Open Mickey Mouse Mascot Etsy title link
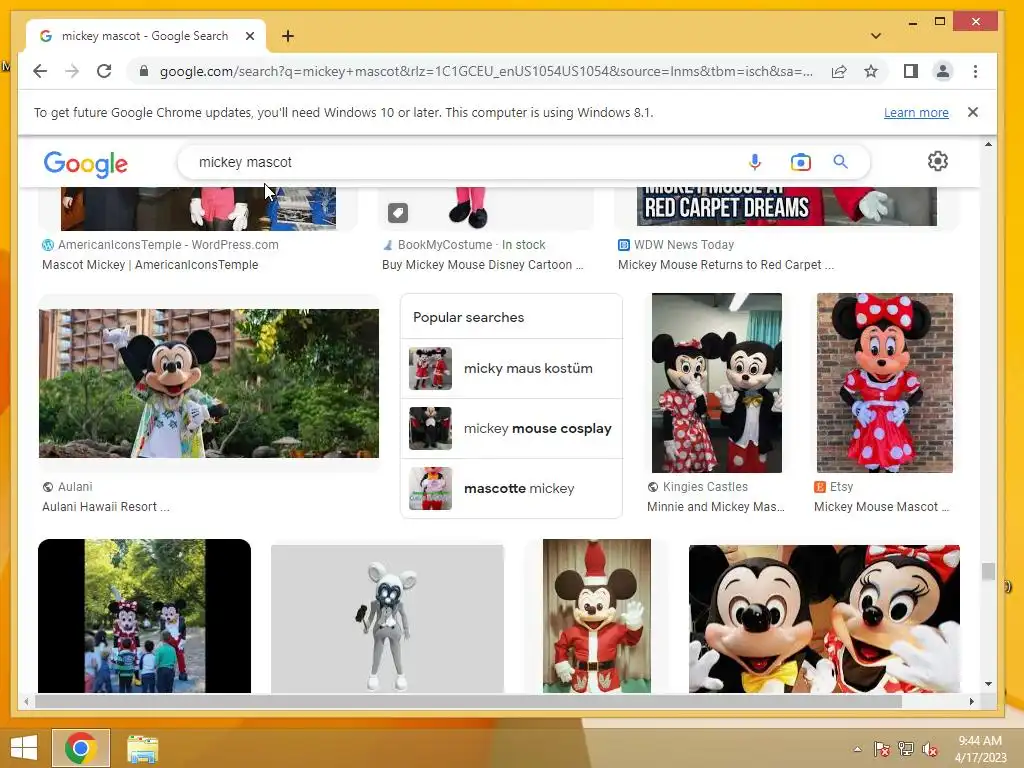Screen dimensions: 1024x768 [x=881, y=507]
